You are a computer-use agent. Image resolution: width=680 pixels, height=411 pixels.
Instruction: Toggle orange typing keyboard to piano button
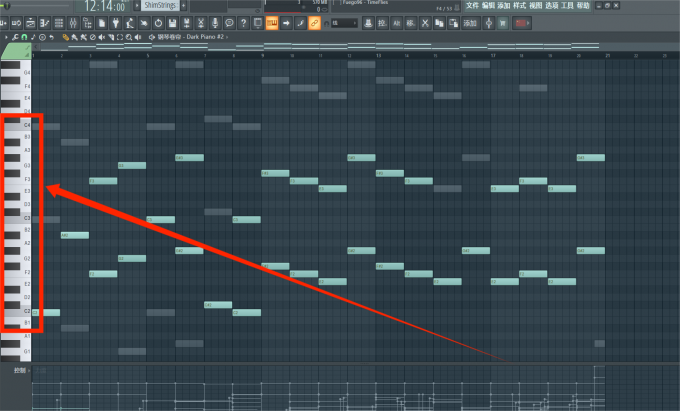tap(272, 23)
